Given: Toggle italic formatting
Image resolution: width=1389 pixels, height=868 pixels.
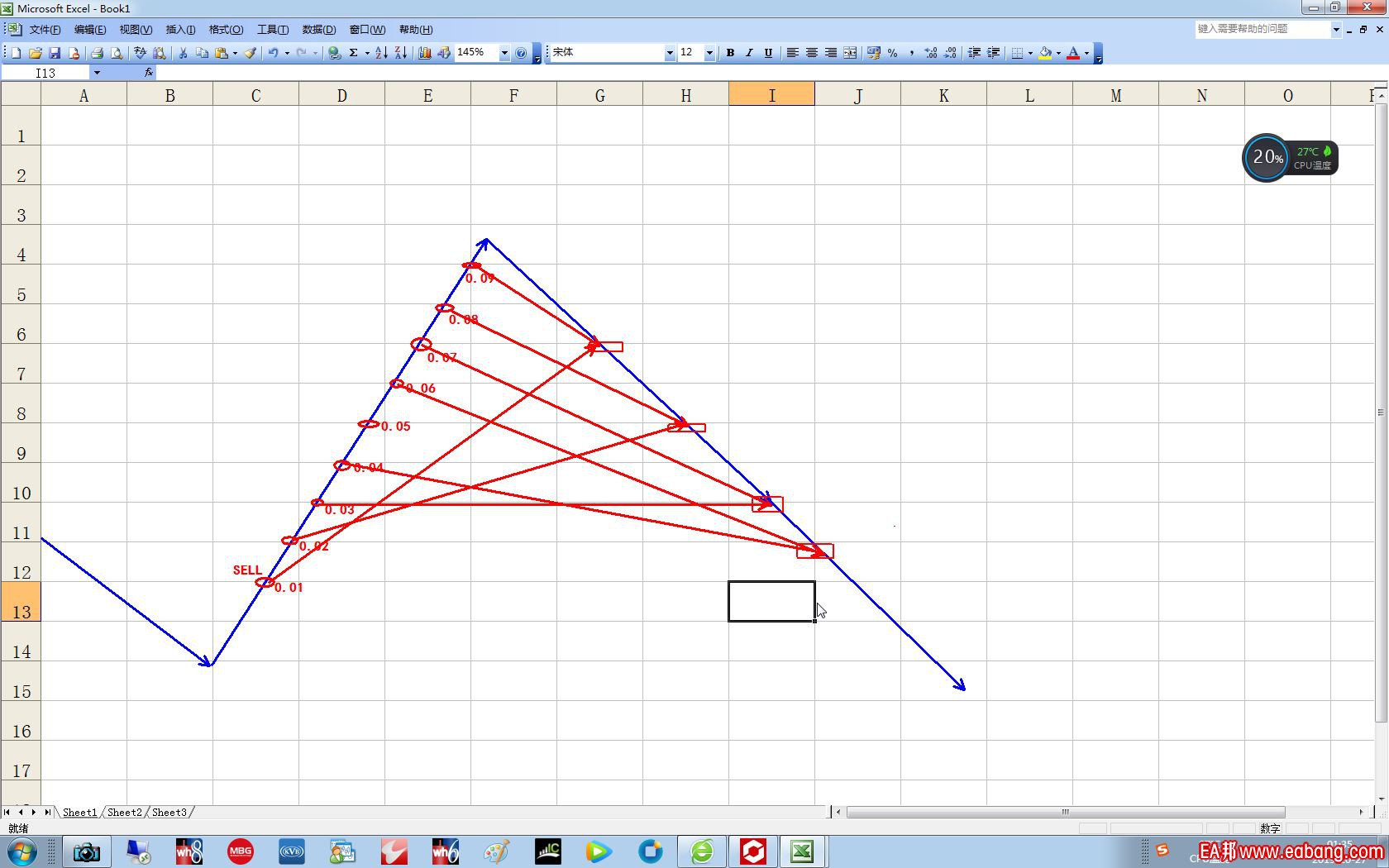Looking at the screenshot, I should coord(749,53).
